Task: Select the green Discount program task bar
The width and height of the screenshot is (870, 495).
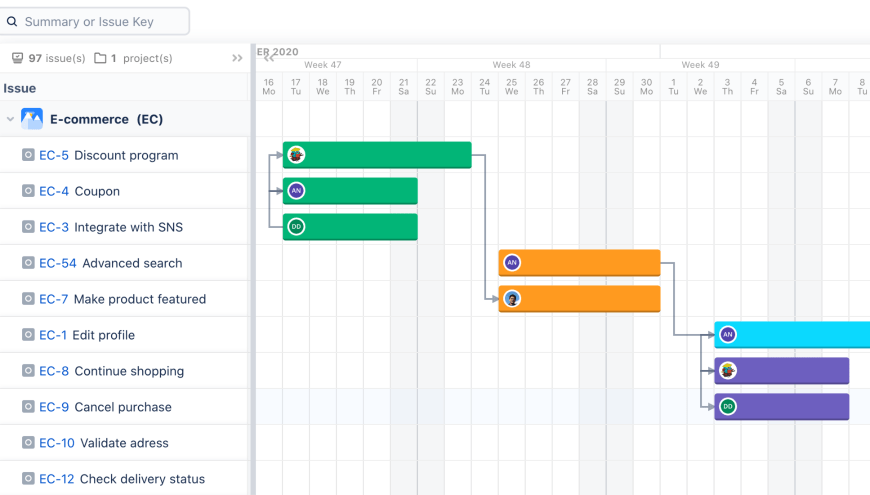Action: pyautogui.click(x=377, y=155)
